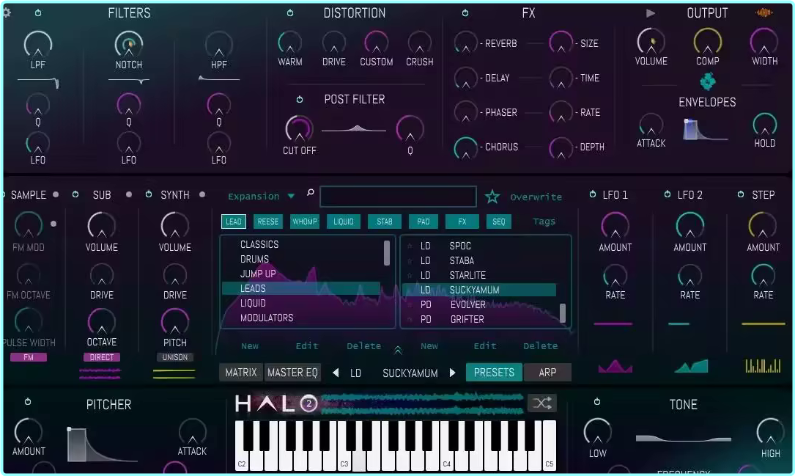The image size is (795, 476).
Task: Click the LFO 1 triangle waveform shape
Action: pyautogui.click(x=615, y=366)
